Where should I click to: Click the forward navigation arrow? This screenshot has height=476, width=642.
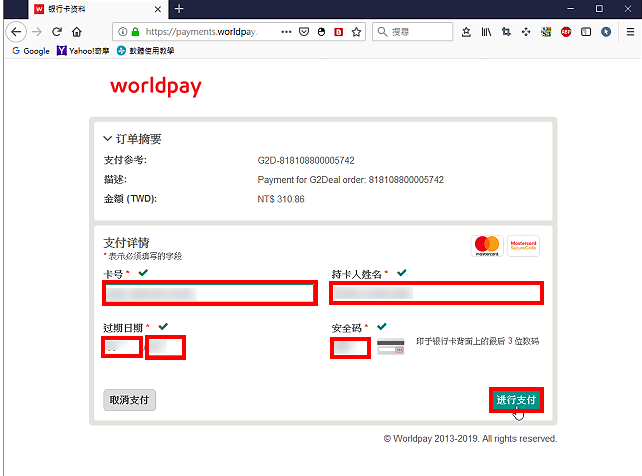coord(37,32)
